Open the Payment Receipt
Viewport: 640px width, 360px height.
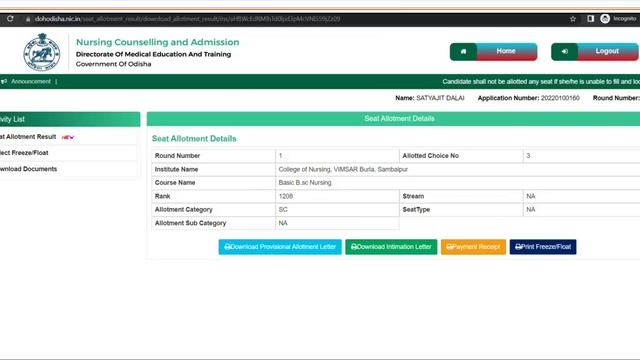pos(473,247)
